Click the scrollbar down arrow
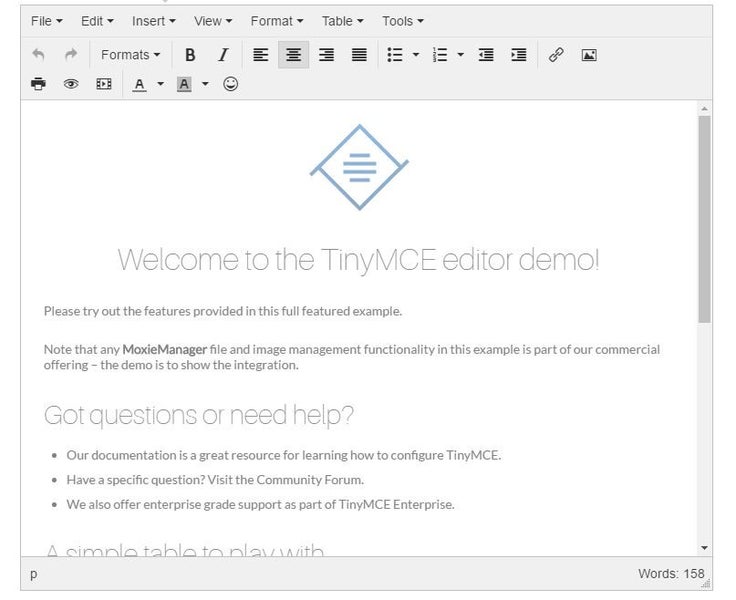736x600 pixels. (x=704, y=548)
